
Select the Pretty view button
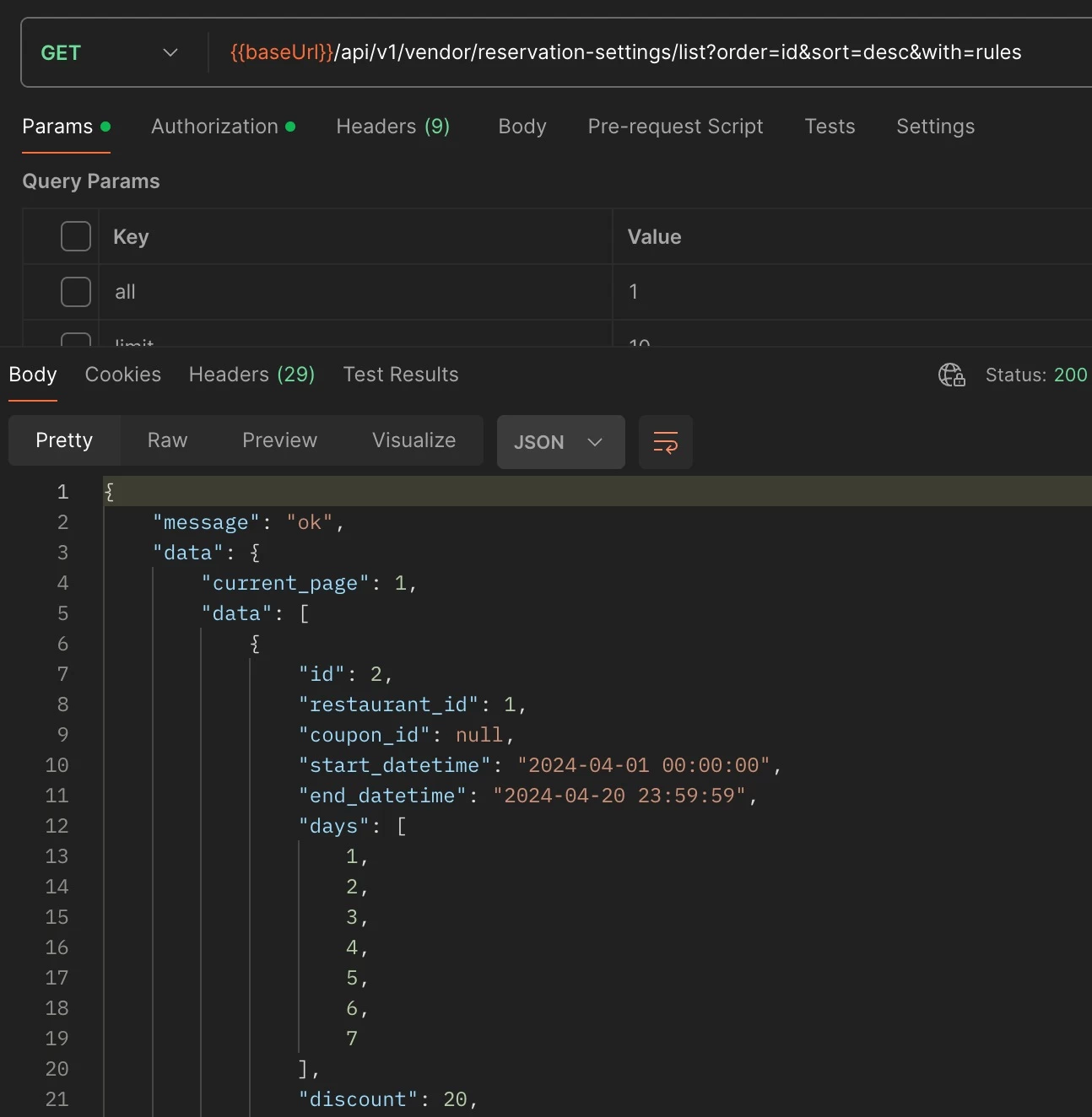[x=64, y=440]
